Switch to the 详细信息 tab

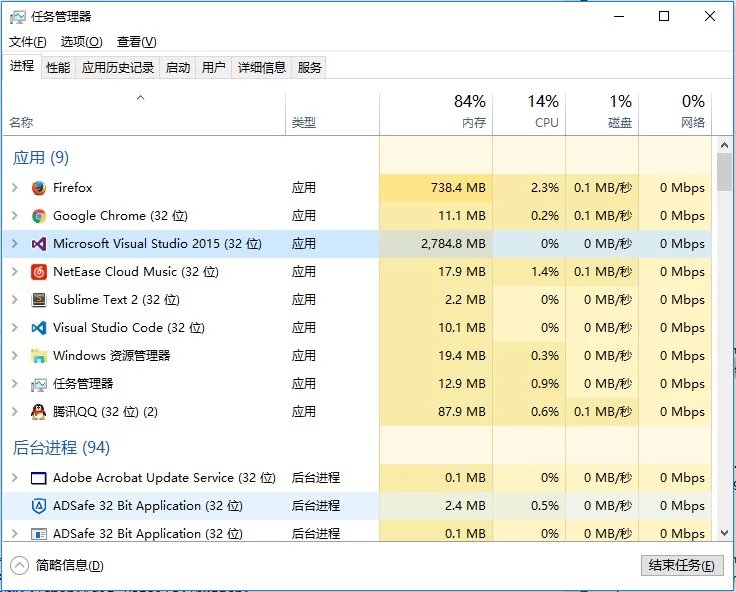click(262, 68)
